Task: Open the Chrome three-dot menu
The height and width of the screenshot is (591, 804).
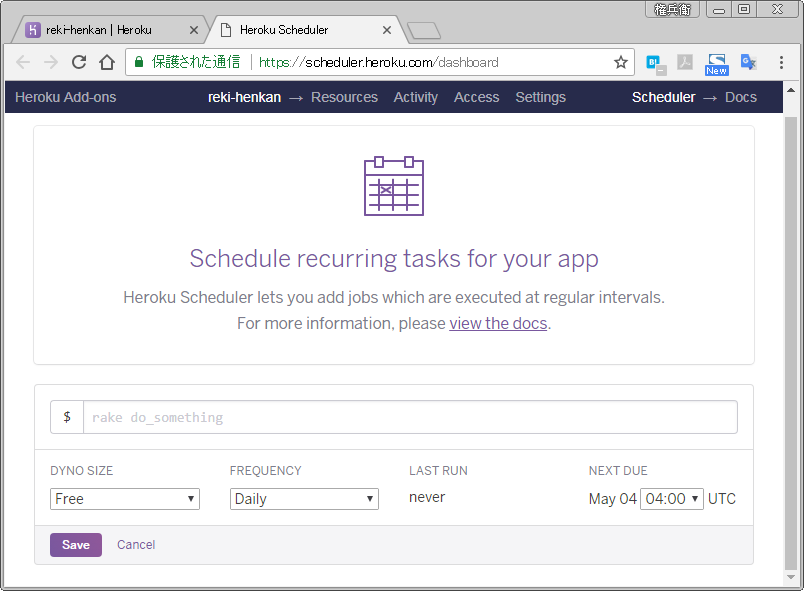Action: click(781, 63)
